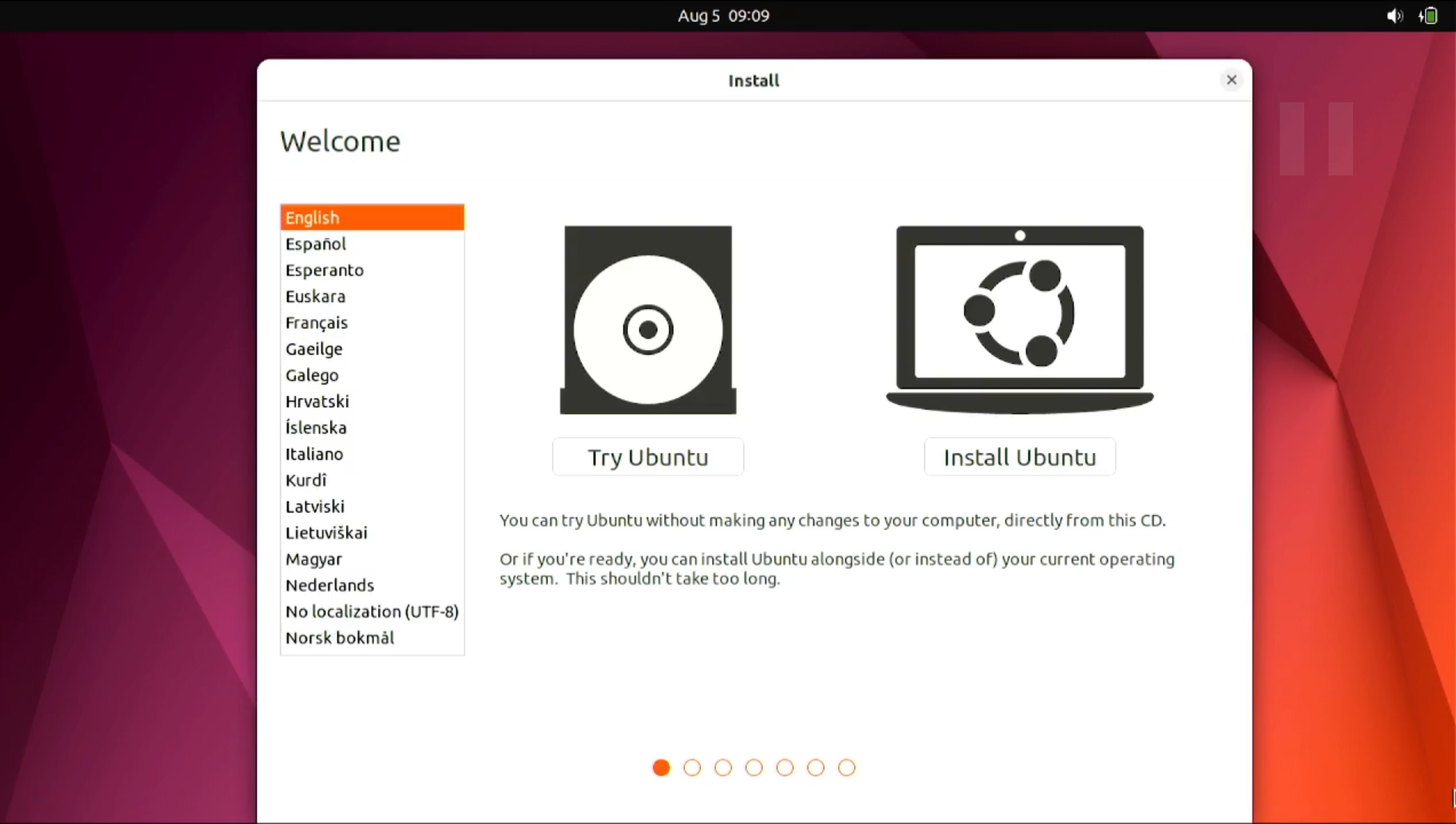Click the Install Ubuntu button
1456x824 pixels.
[1020, 457]
